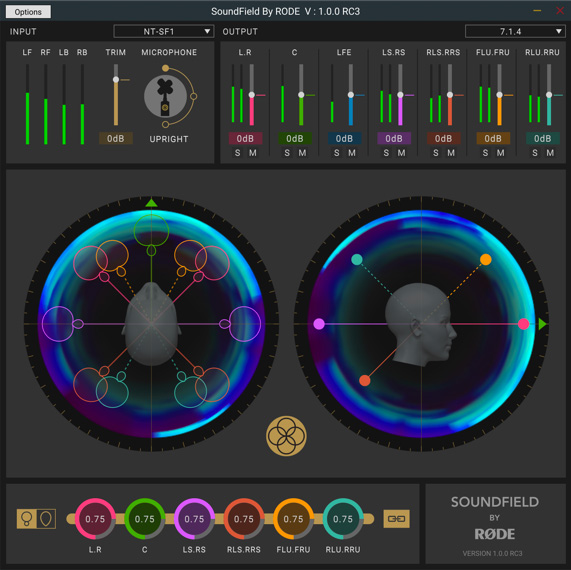Select cardioid polar pattern mode icon
The image size is (571, 570).
46,519
